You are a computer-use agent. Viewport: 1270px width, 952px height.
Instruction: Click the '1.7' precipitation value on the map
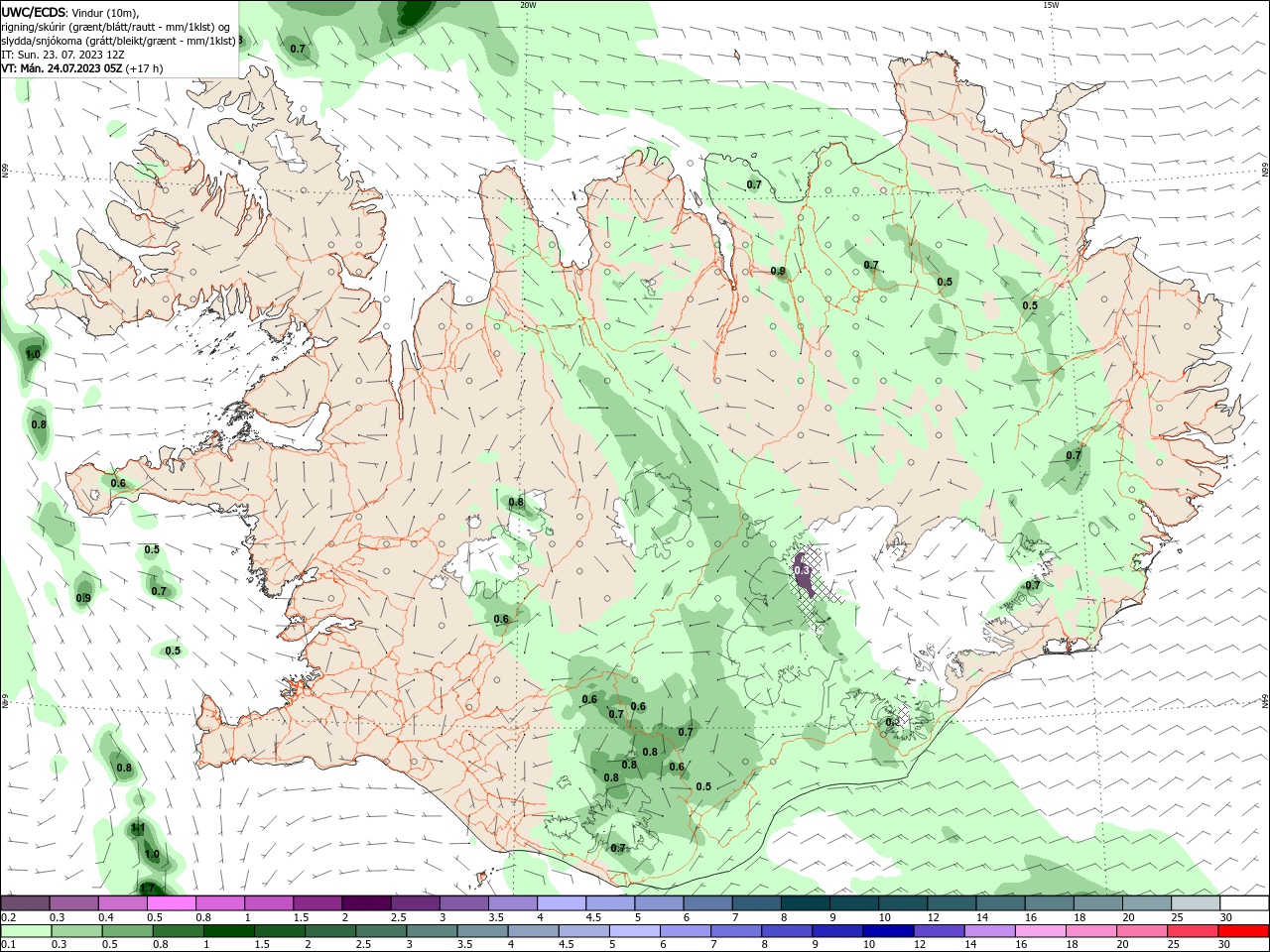click(x=147, y=888)
